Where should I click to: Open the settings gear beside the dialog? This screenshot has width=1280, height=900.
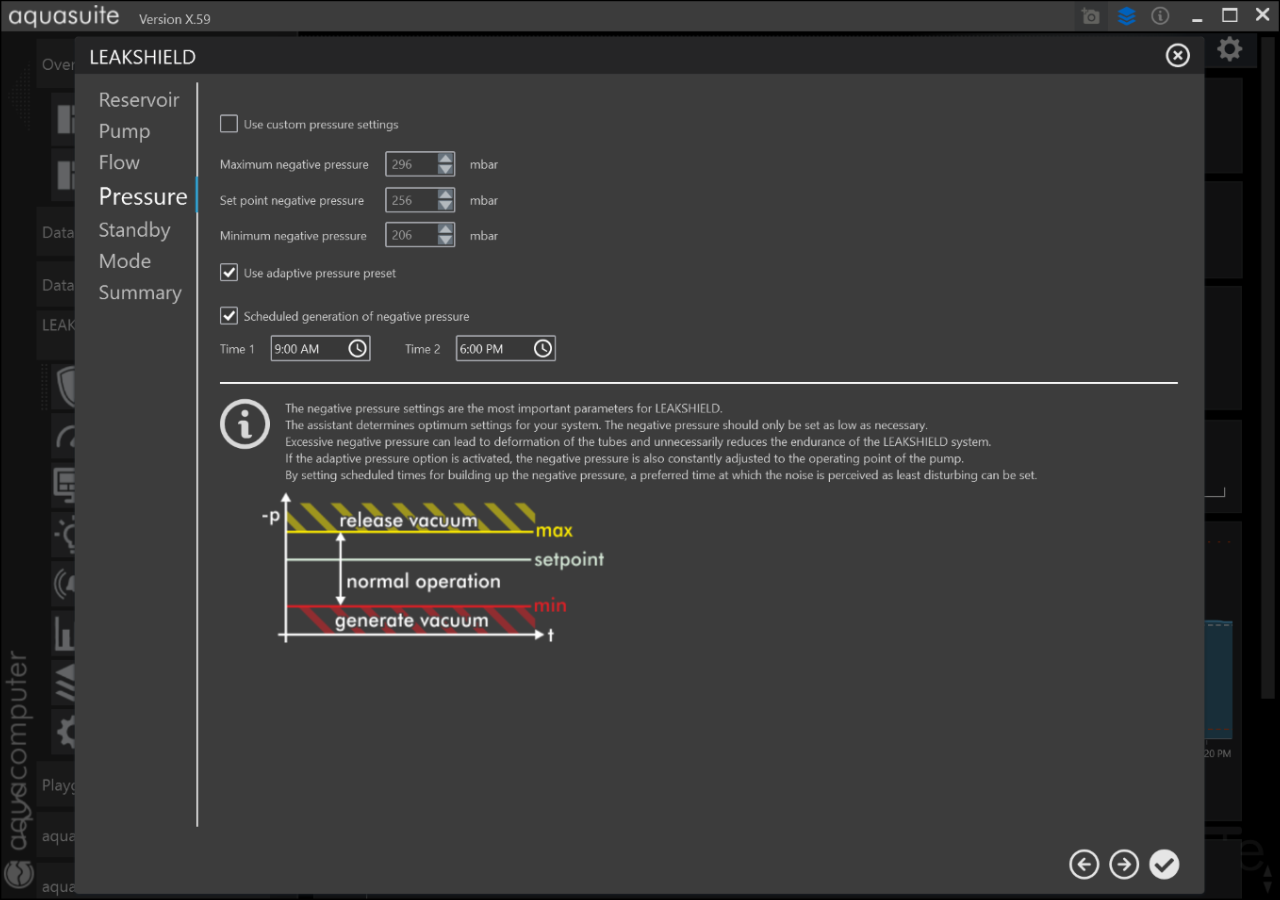[x=1230, y=49]
